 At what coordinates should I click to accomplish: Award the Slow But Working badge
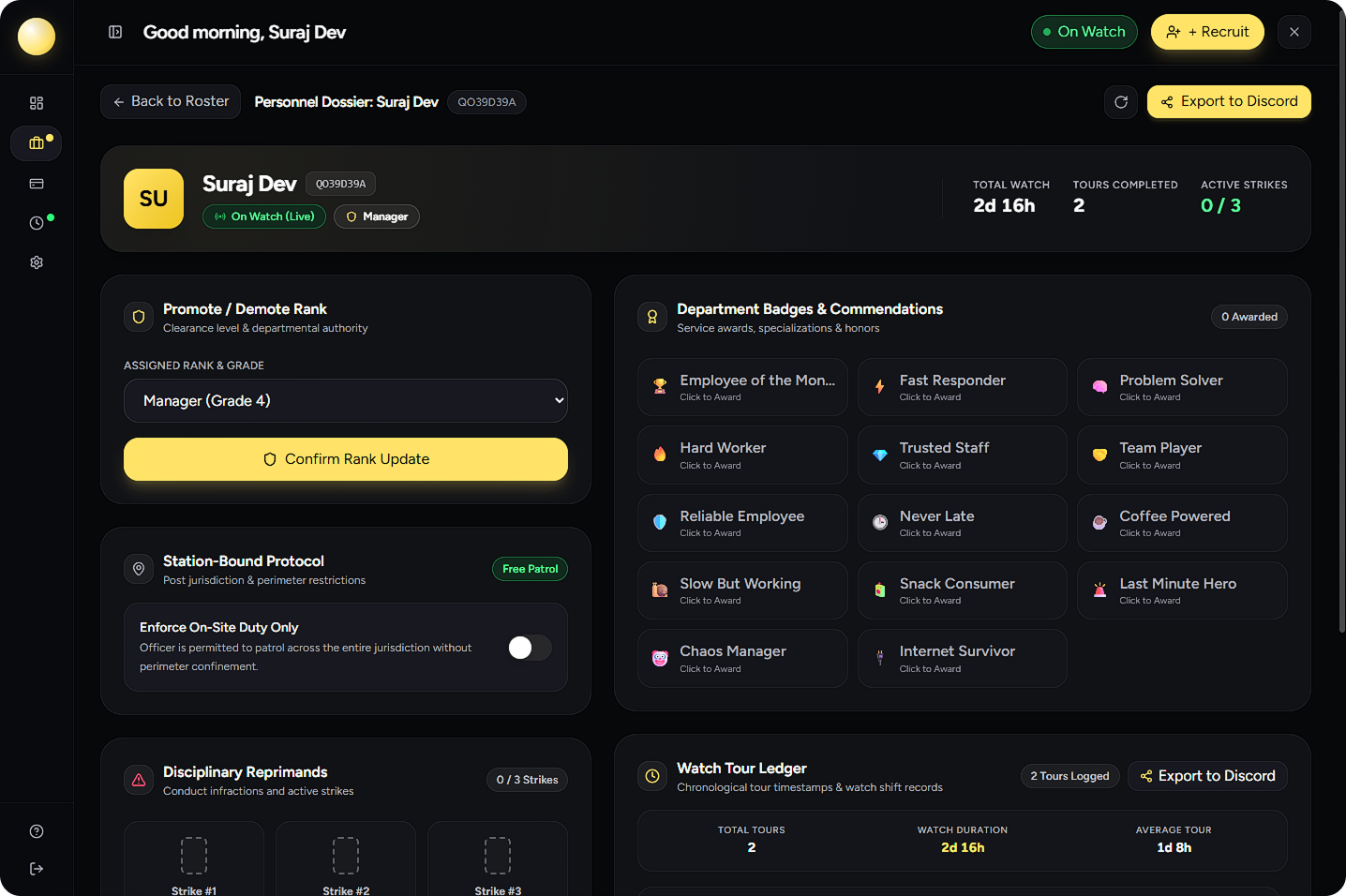pos(742,590)
